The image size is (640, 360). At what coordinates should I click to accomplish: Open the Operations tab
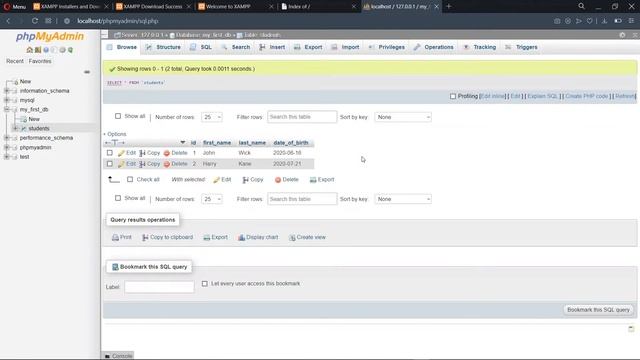tap(433, 47)
